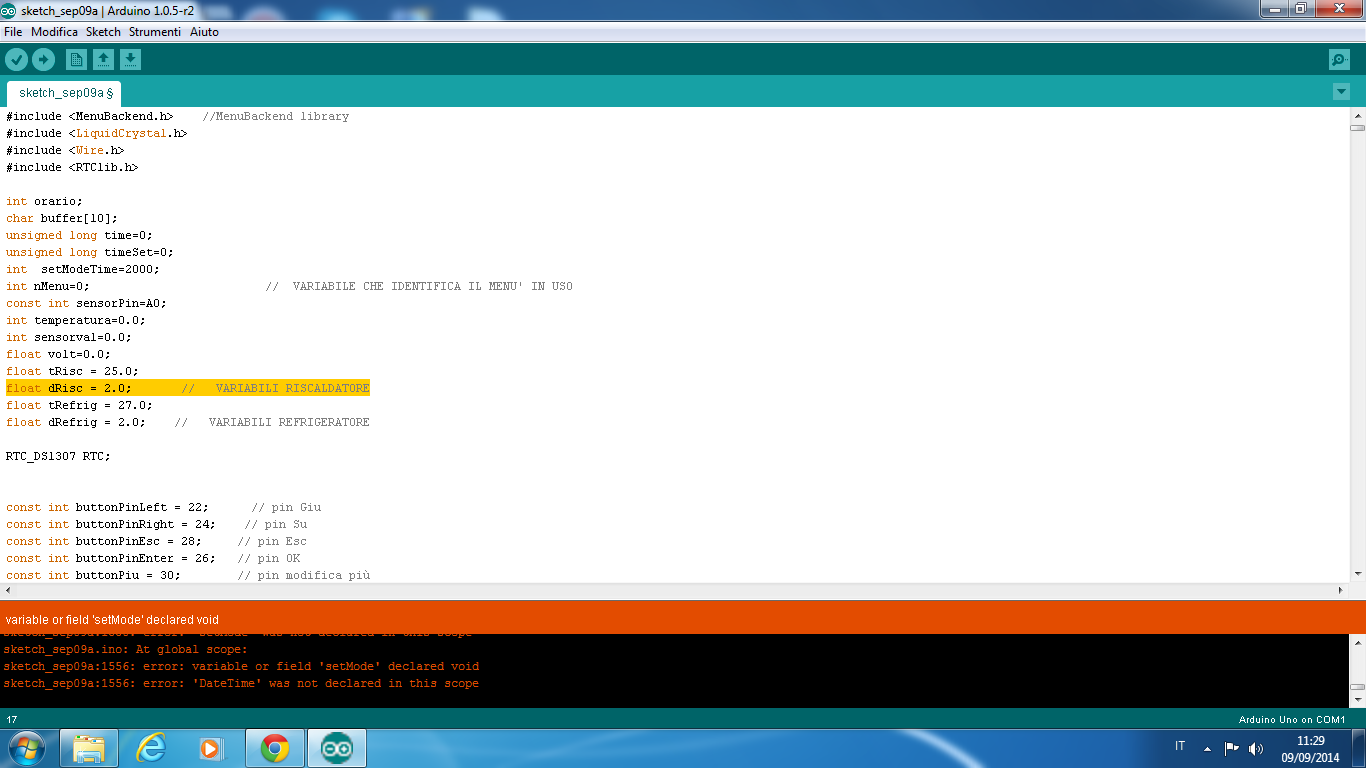Click line 'unsigned long timeSet=0;'
1366x768 pixels.
(x=90, y=252)
